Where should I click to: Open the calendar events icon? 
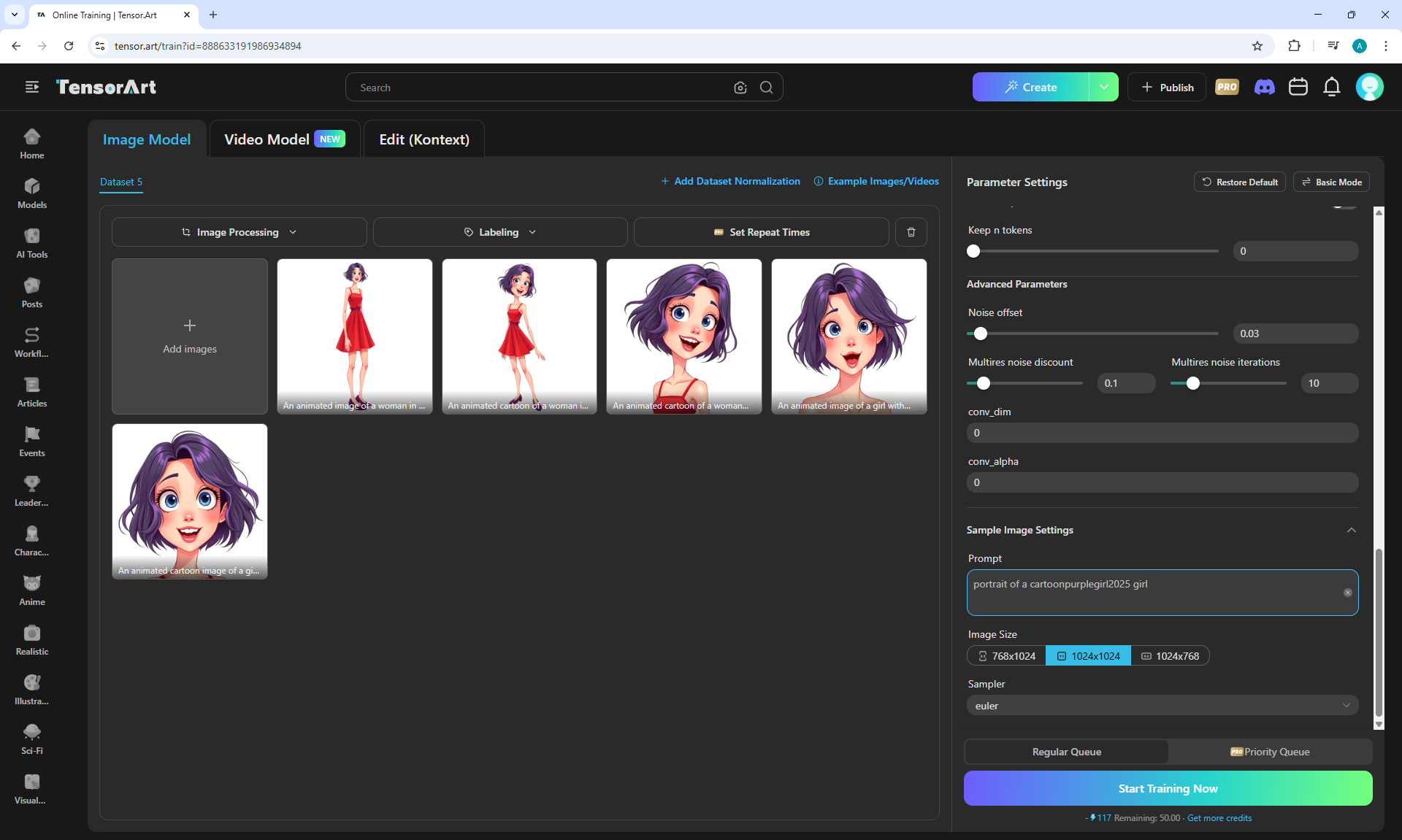click(1298, 88)
